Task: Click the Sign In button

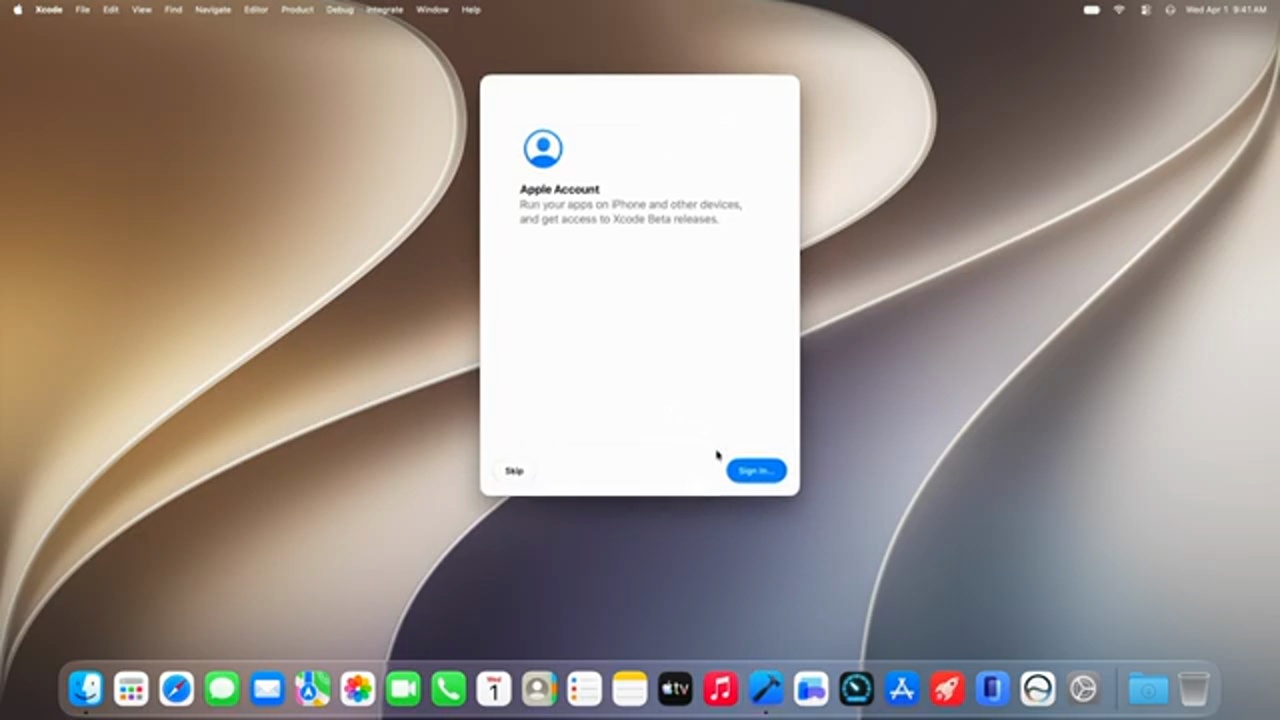Action: pyautogui.click(x=756, y=470)
